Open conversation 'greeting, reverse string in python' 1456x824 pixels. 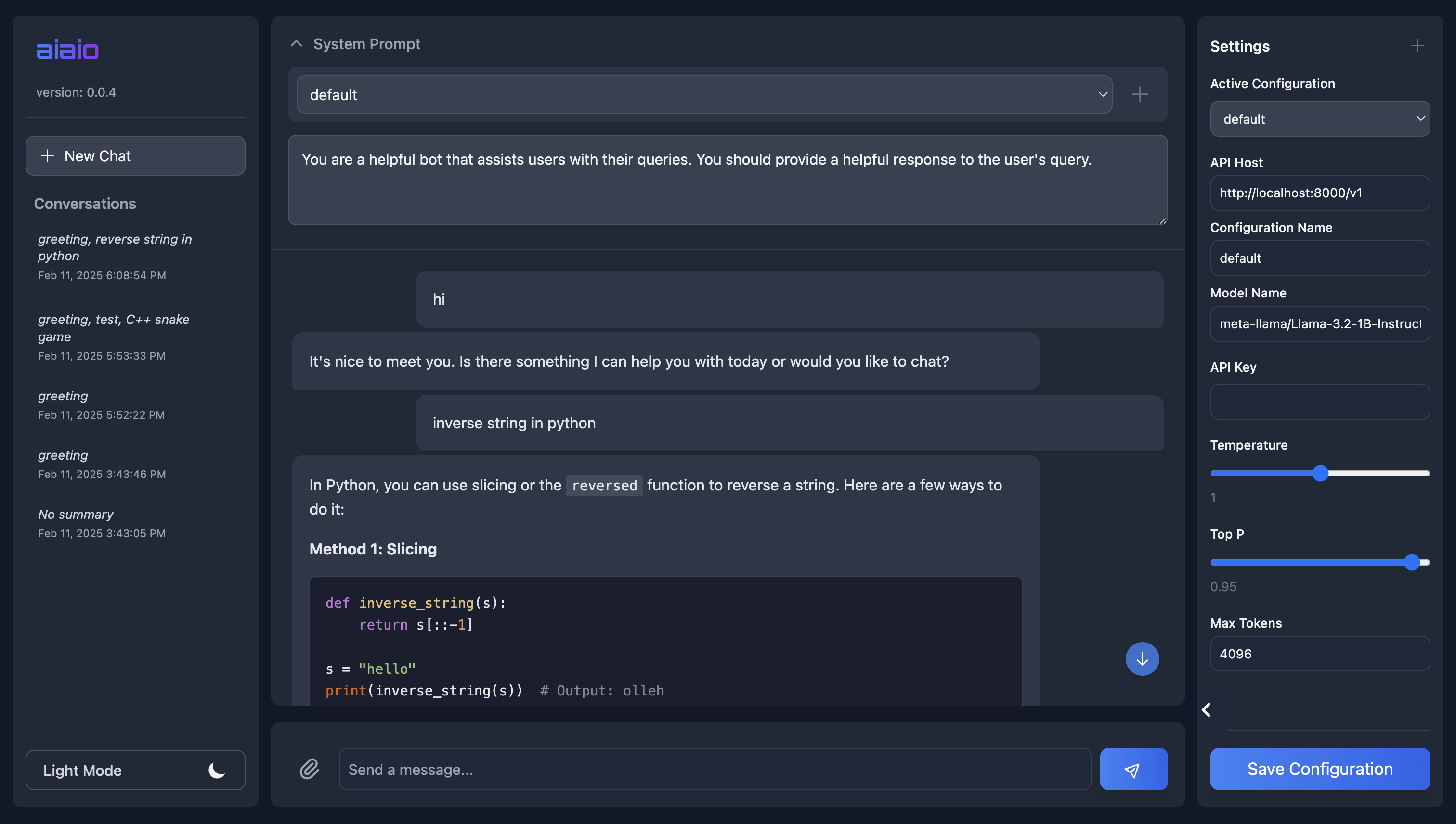115,257
